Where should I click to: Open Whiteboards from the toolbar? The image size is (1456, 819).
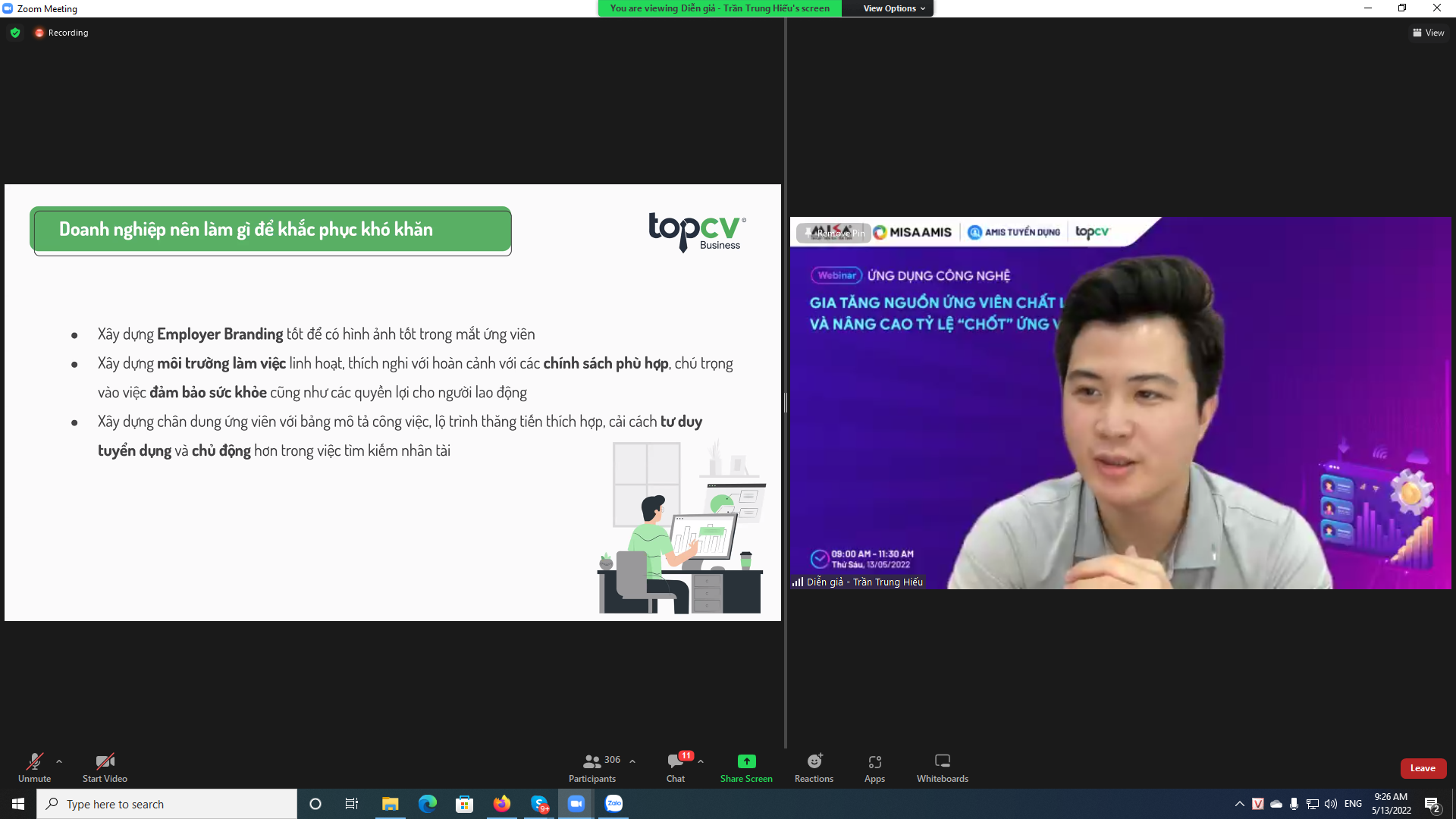coord(942,761)
